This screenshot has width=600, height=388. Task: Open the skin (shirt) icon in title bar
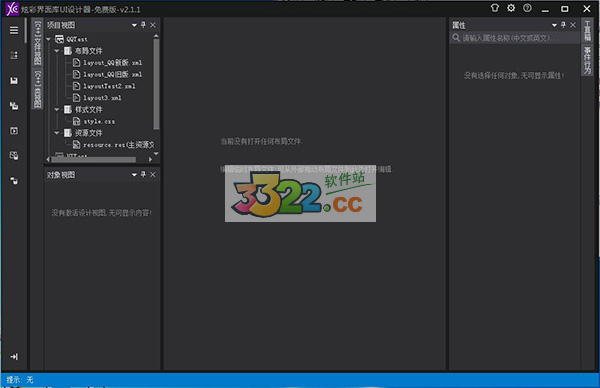point(495,8)
